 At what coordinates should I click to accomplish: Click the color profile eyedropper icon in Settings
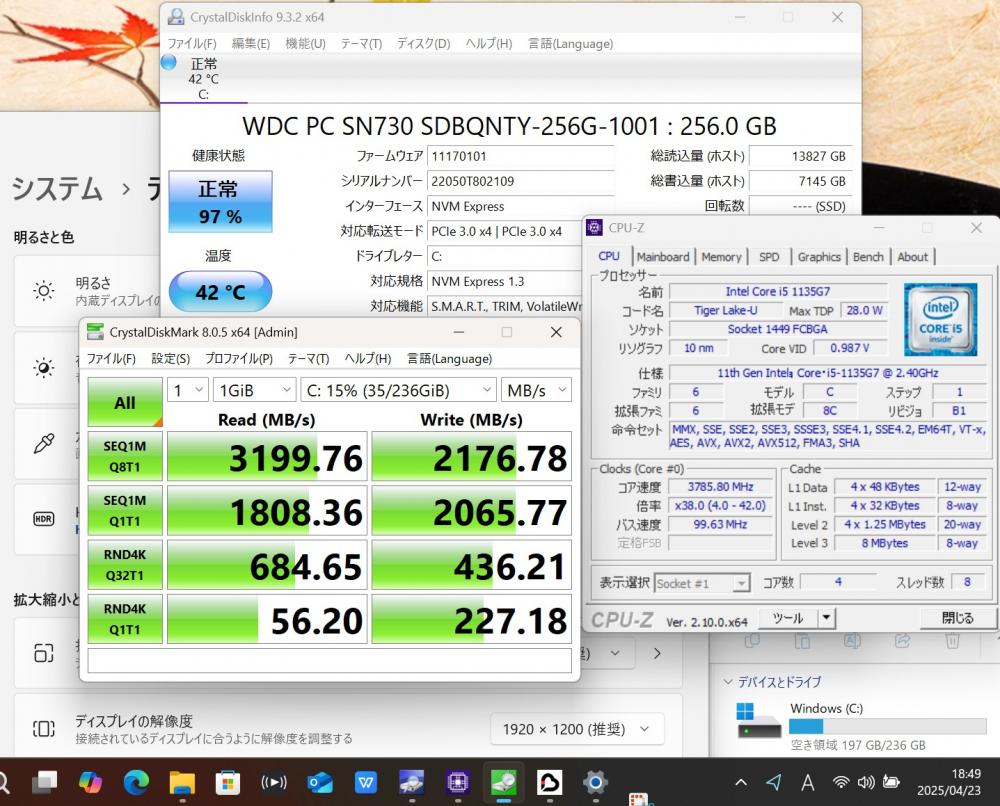point(43,443)
